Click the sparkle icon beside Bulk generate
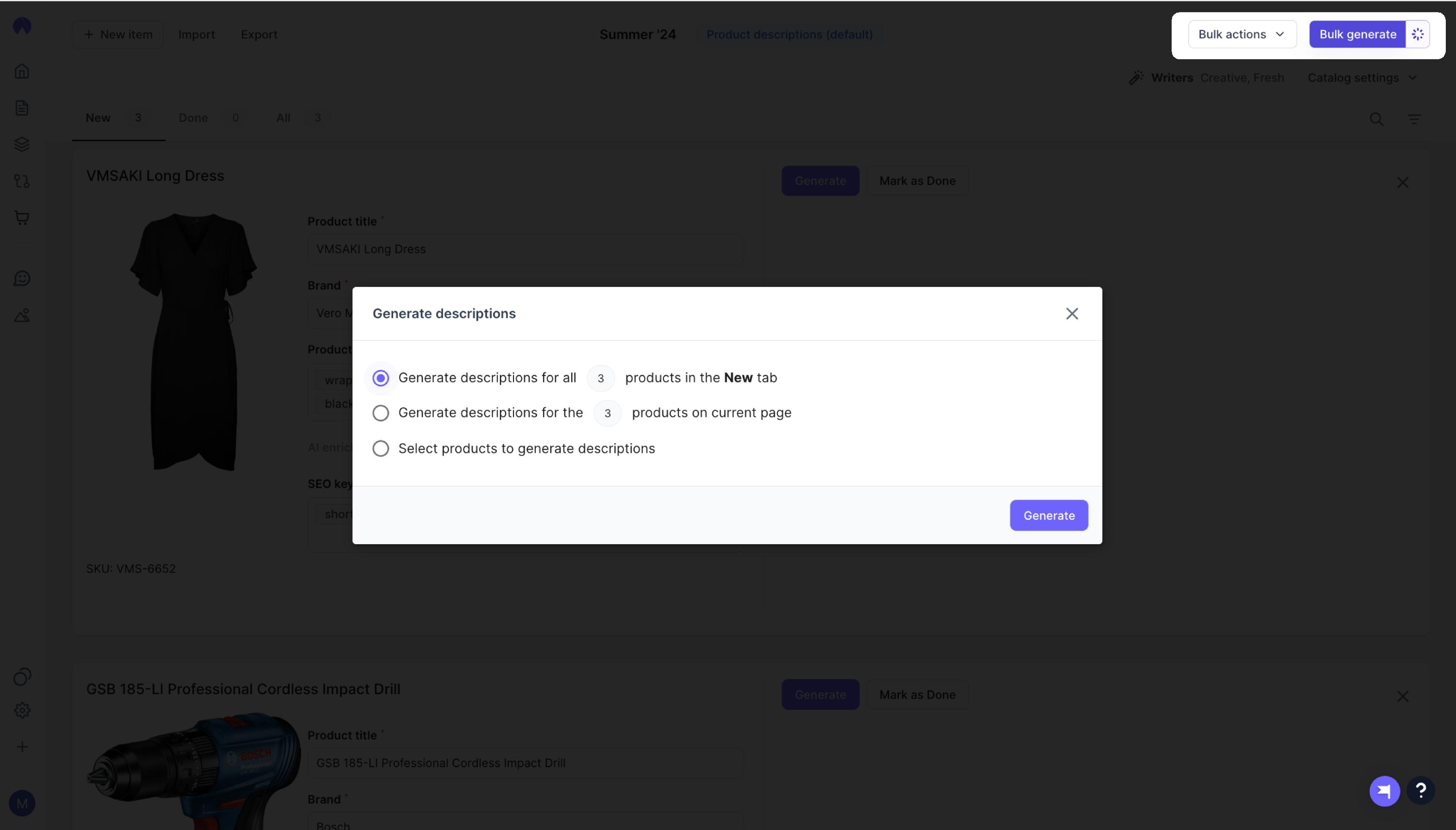1456x830 pixels. pyautogui.click(x=1417, y=34)
